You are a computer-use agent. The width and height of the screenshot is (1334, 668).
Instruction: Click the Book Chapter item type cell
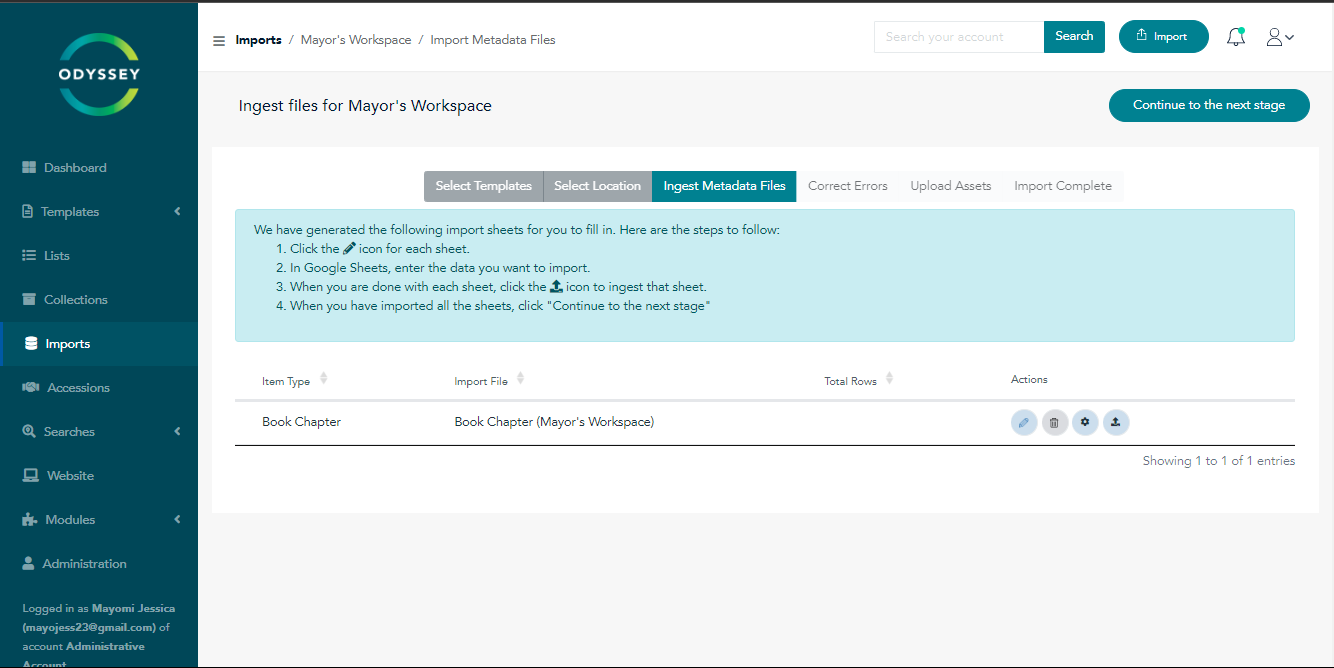302,422
